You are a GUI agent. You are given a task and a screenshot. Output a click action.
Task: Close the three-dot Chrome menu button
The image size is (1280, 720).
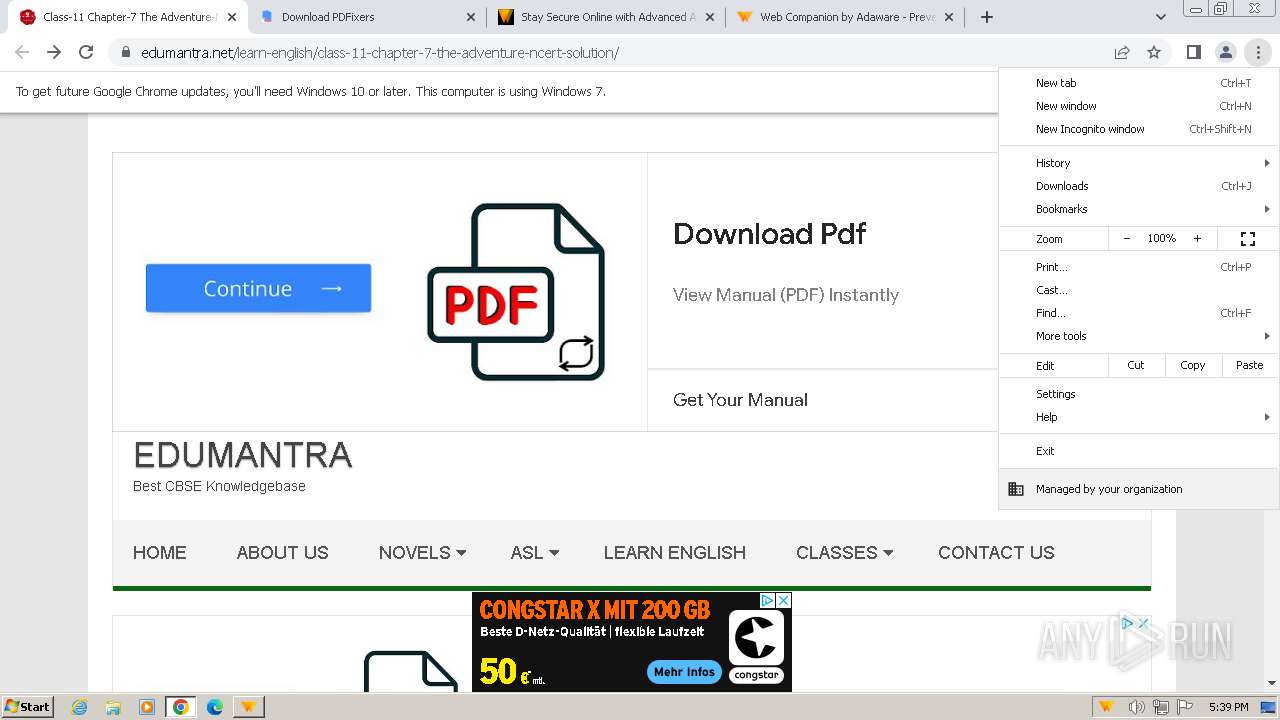click(1258, 52)
